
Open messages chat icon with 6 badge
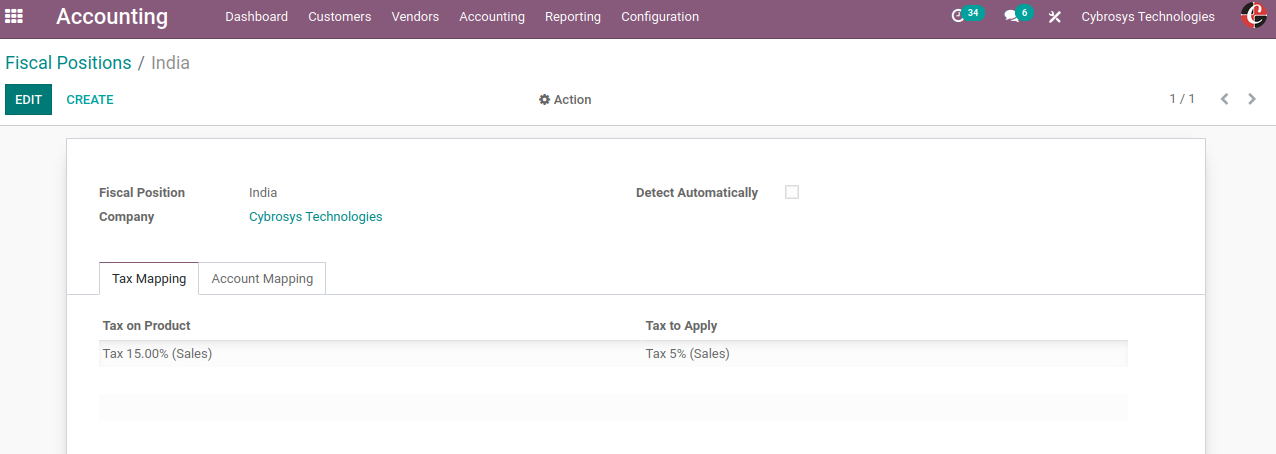[1017, 15]
